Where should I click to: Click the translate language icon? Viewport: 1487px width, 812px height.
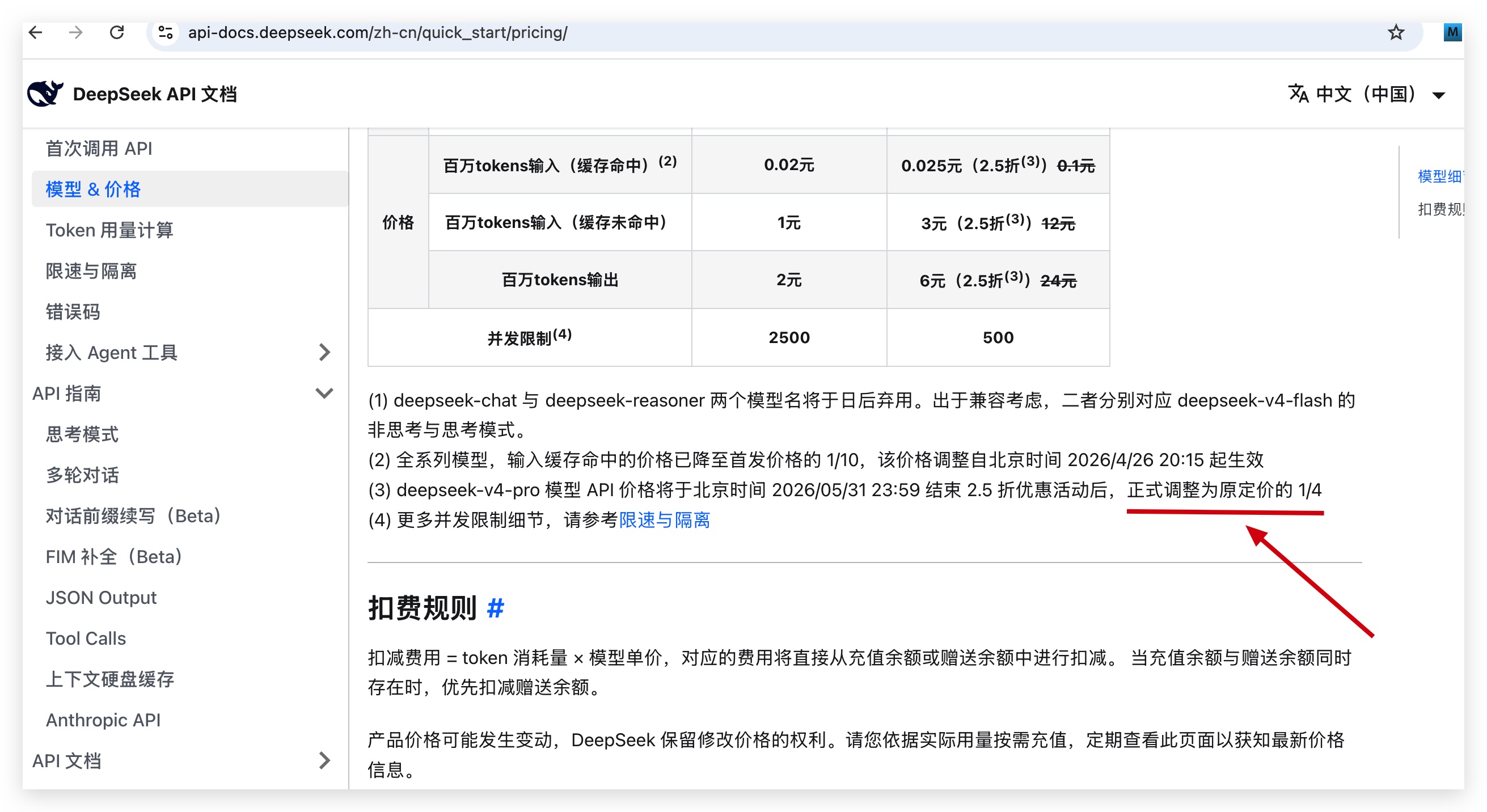(x=1298, y=94)
